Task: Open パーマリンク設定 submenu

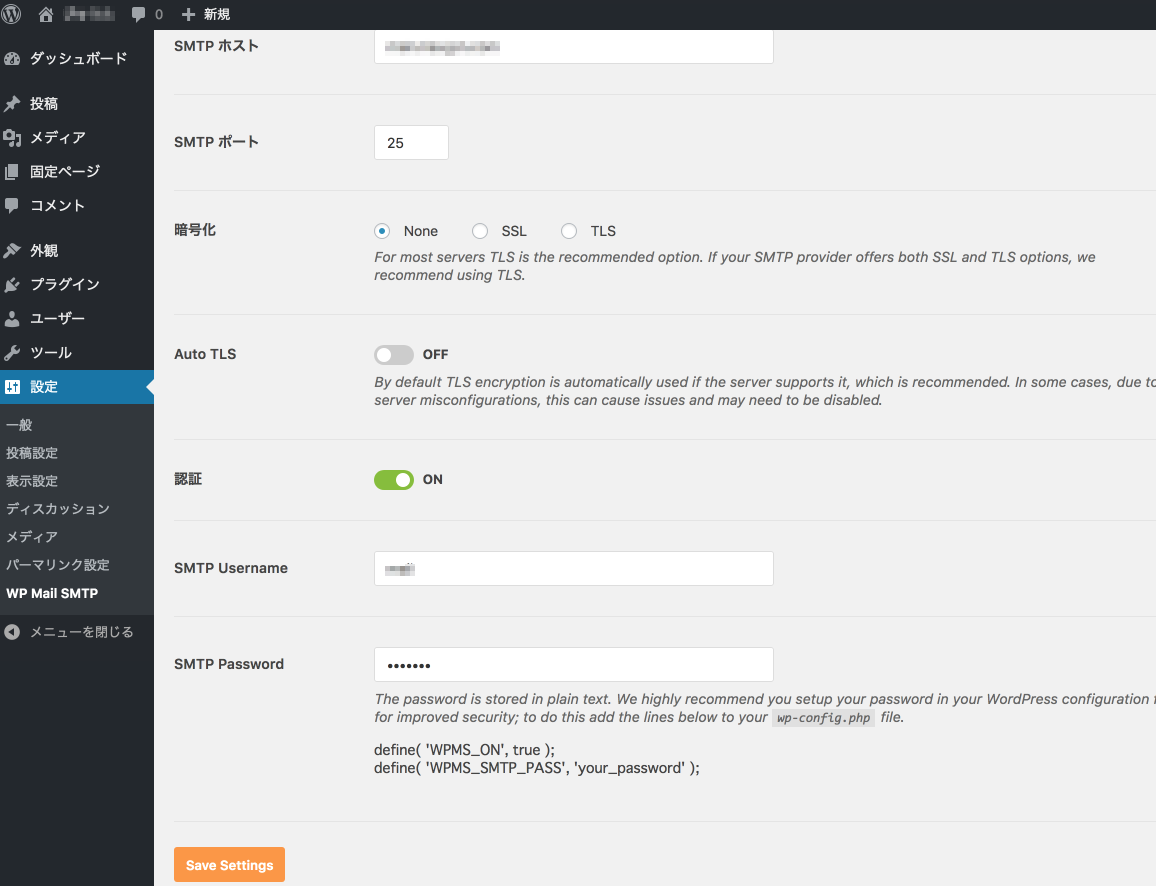Action: [x=58, y=565]
